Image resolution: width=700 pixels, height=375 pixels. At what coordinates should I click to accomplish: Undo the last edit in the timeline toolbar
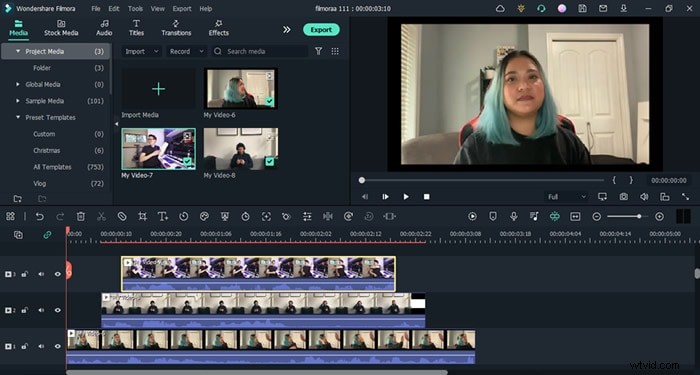(x=40, y=217)
